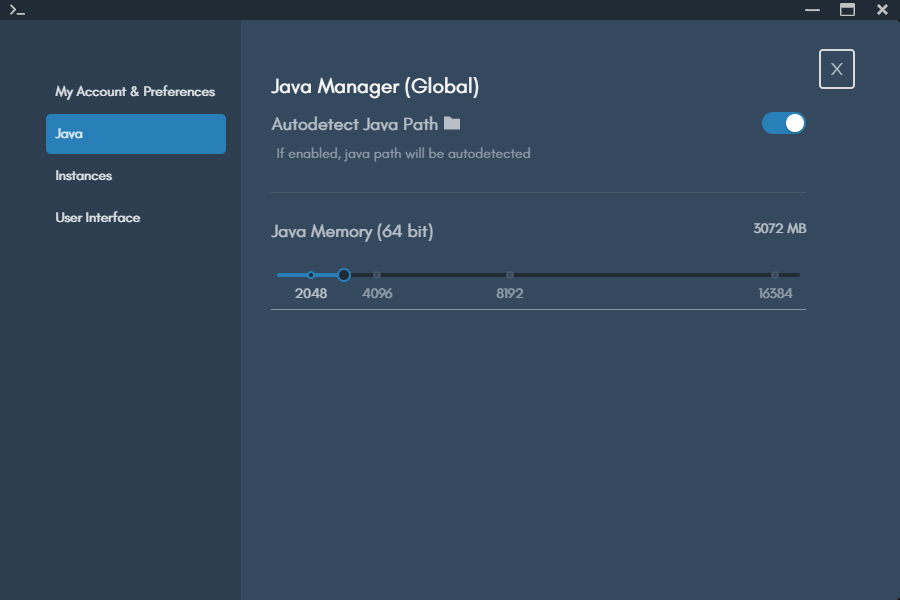Select the 8192 tick mark on the slider
This screenshot has width=900, height=600.
click(x=510, y=274)
